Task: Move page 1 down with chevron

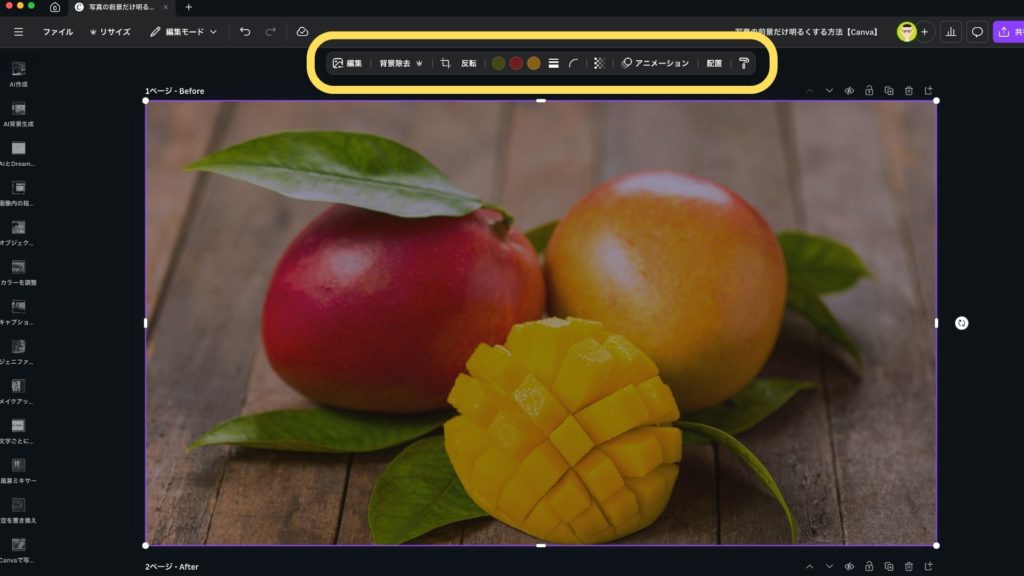Action: click(x=829, y=91)
